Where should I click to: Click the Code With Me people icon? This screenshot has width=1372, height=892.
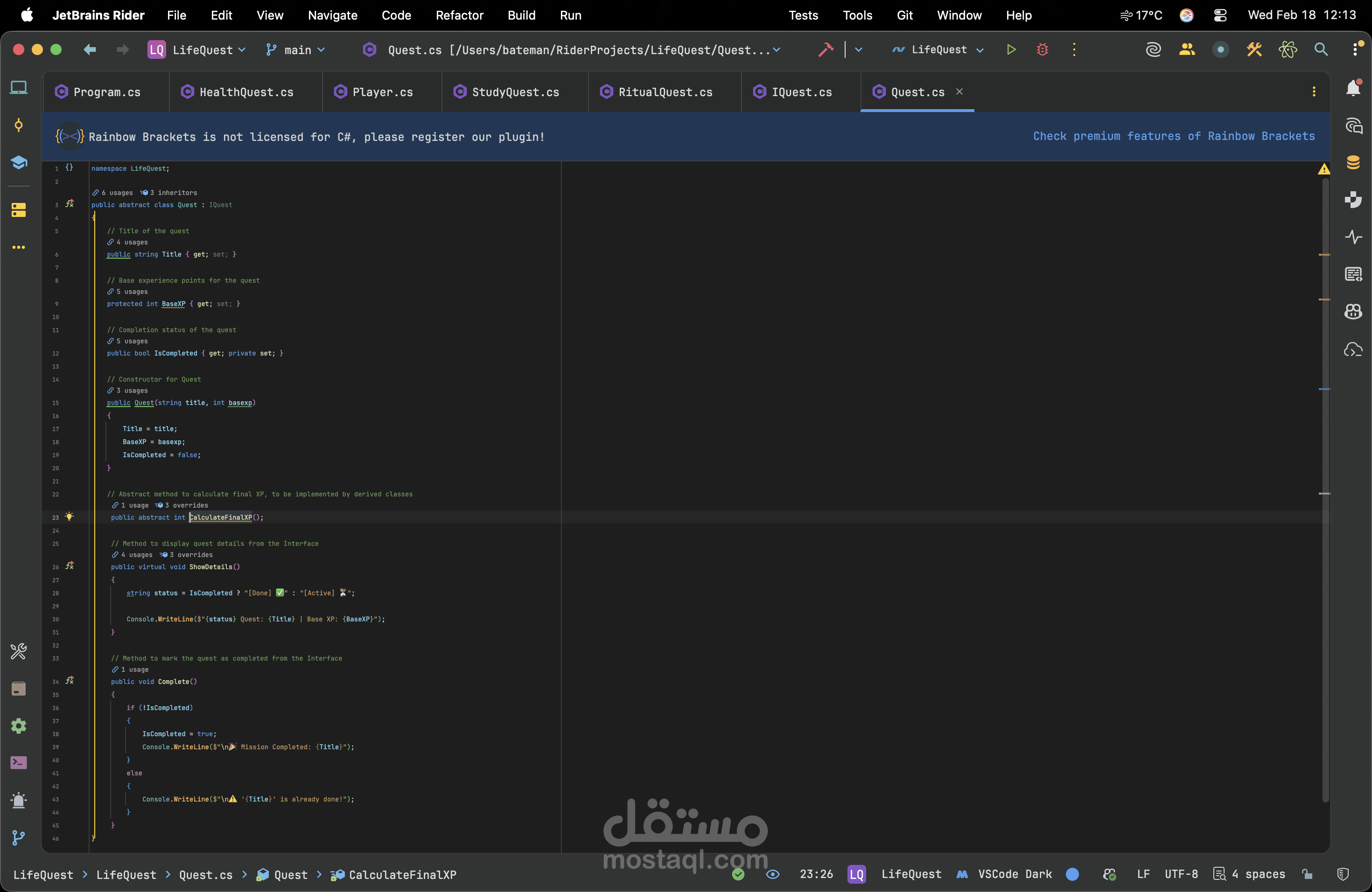coord(1186,49)
